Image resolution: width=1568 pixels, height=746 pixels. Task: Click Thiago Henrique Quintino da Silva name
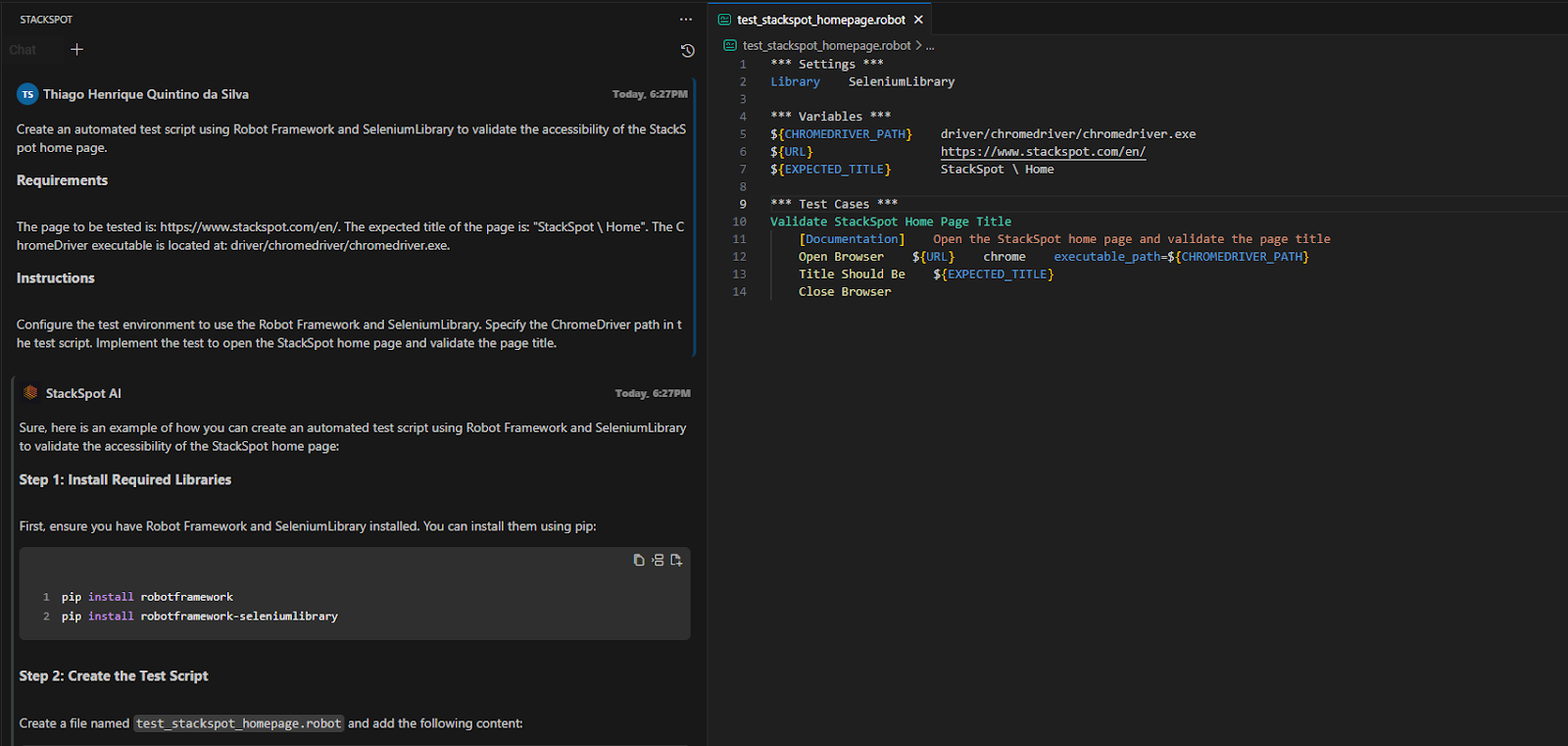(146, 94)
